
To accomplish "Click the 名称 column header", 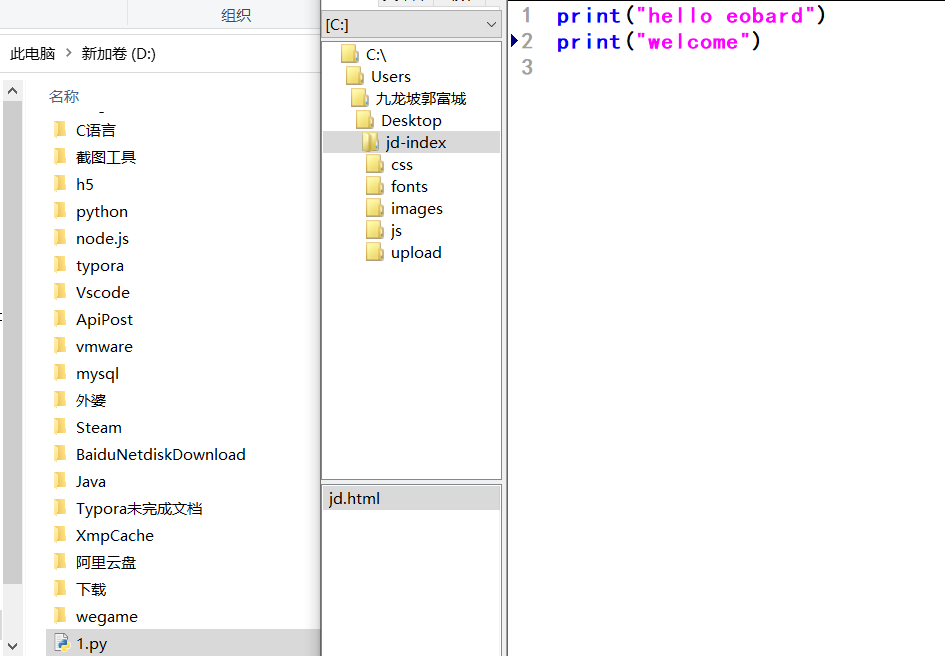I will click(x=64, y=96).
